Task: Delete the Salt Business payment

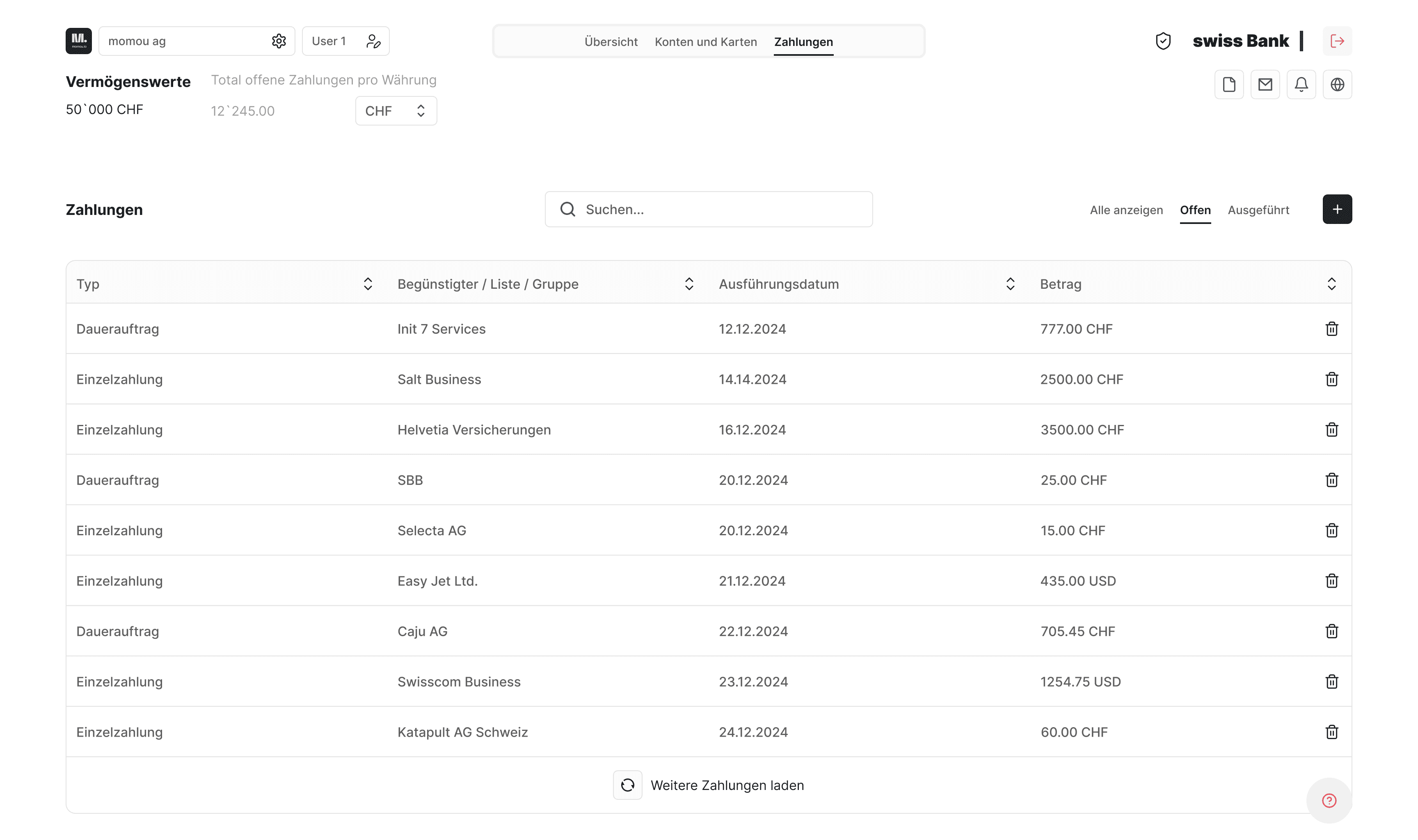Action: coord(1331,379)
